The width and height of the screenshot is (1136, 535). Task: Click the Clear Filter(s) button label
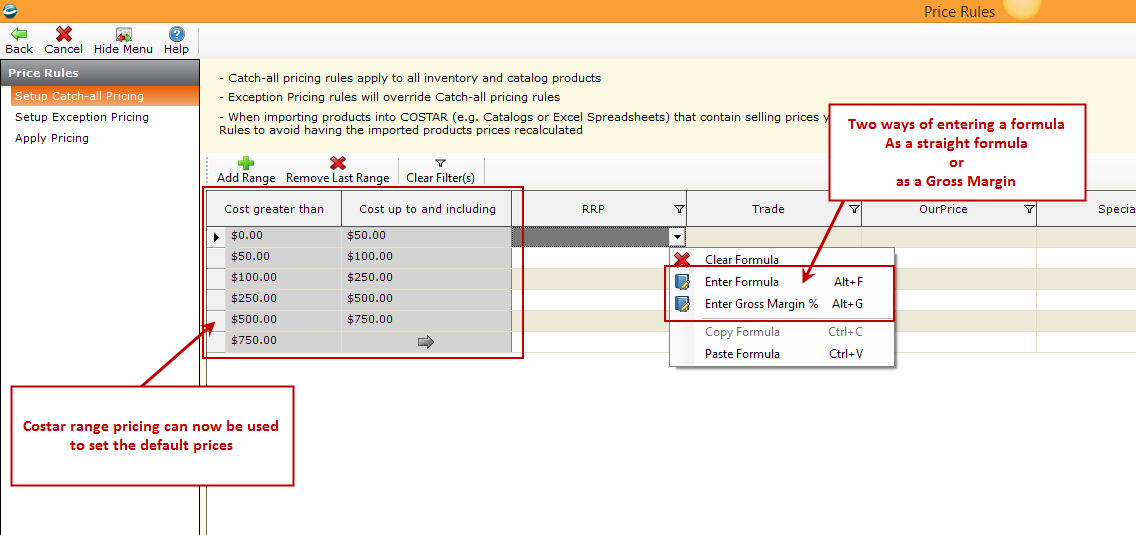[x=440, y=178]
